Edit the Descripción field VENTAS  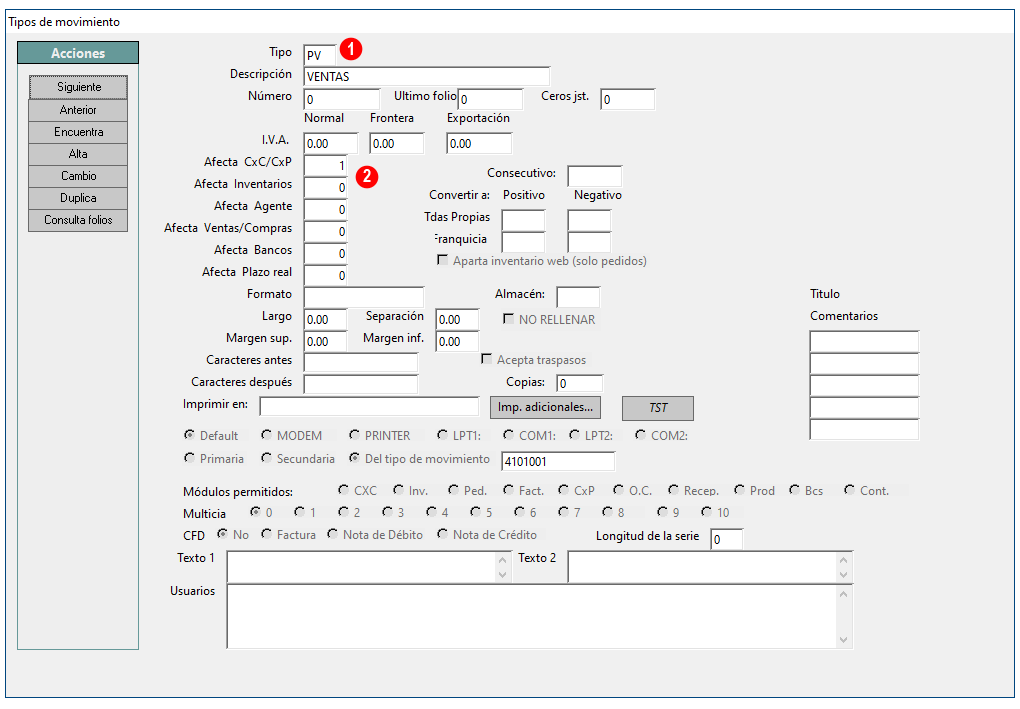coord(427,77)
